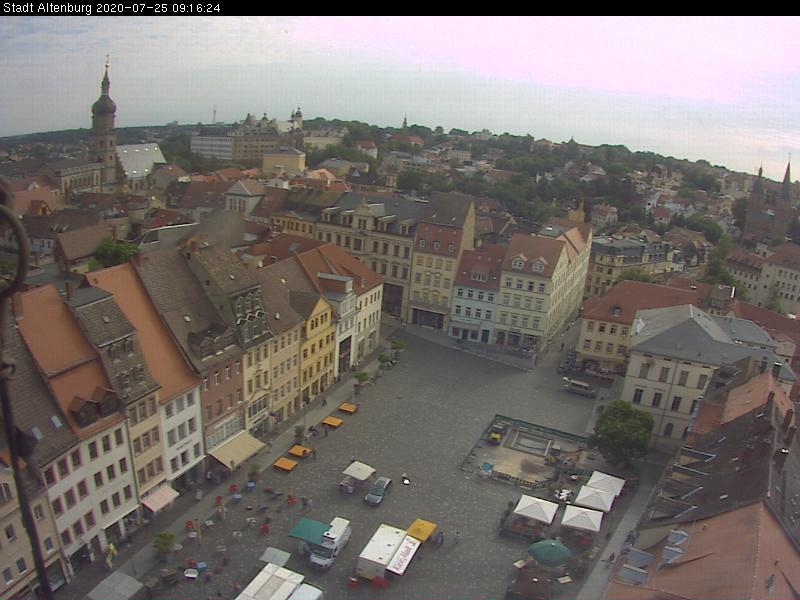Screen dimensions: 800x600
Task: Click the timestamp "2020-07-25 09:16:24"
Action: pyautogui.click(x=159, y=8)
